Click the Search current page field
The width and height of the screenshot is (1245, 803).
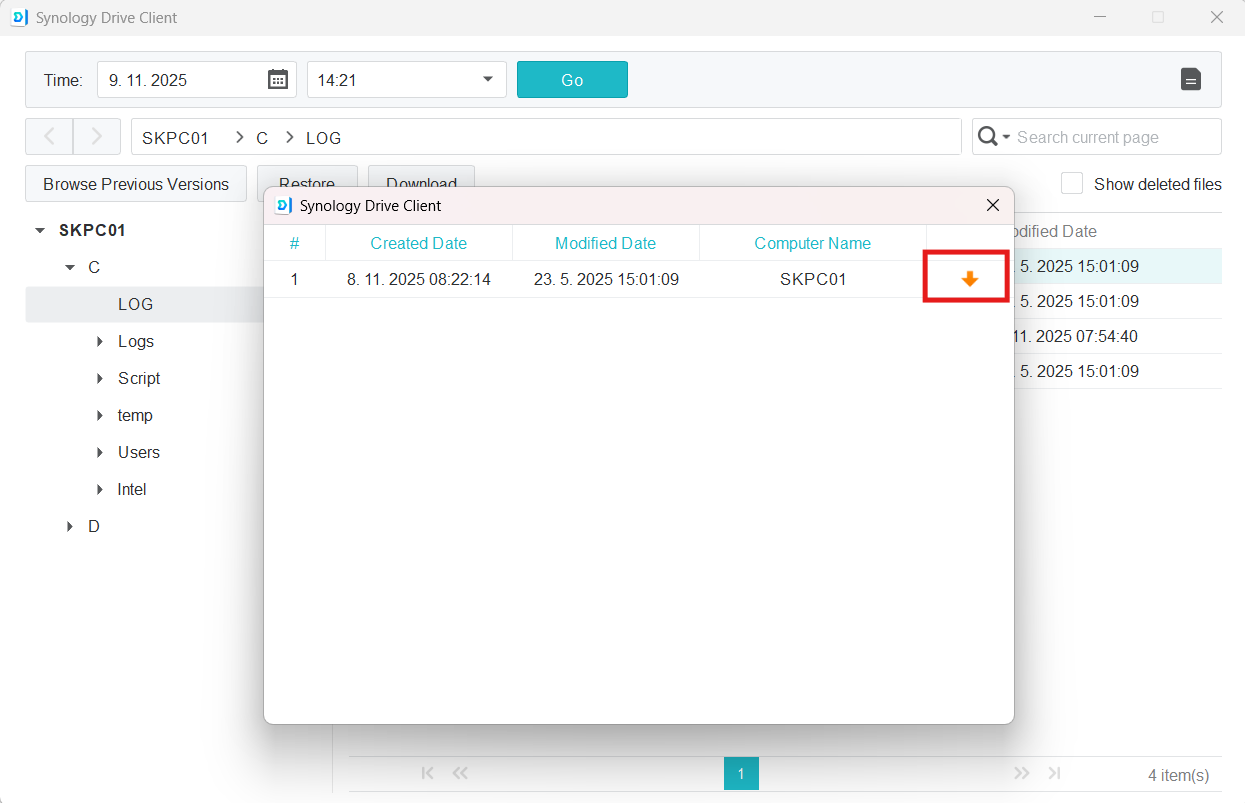(x=1110, y=137)
